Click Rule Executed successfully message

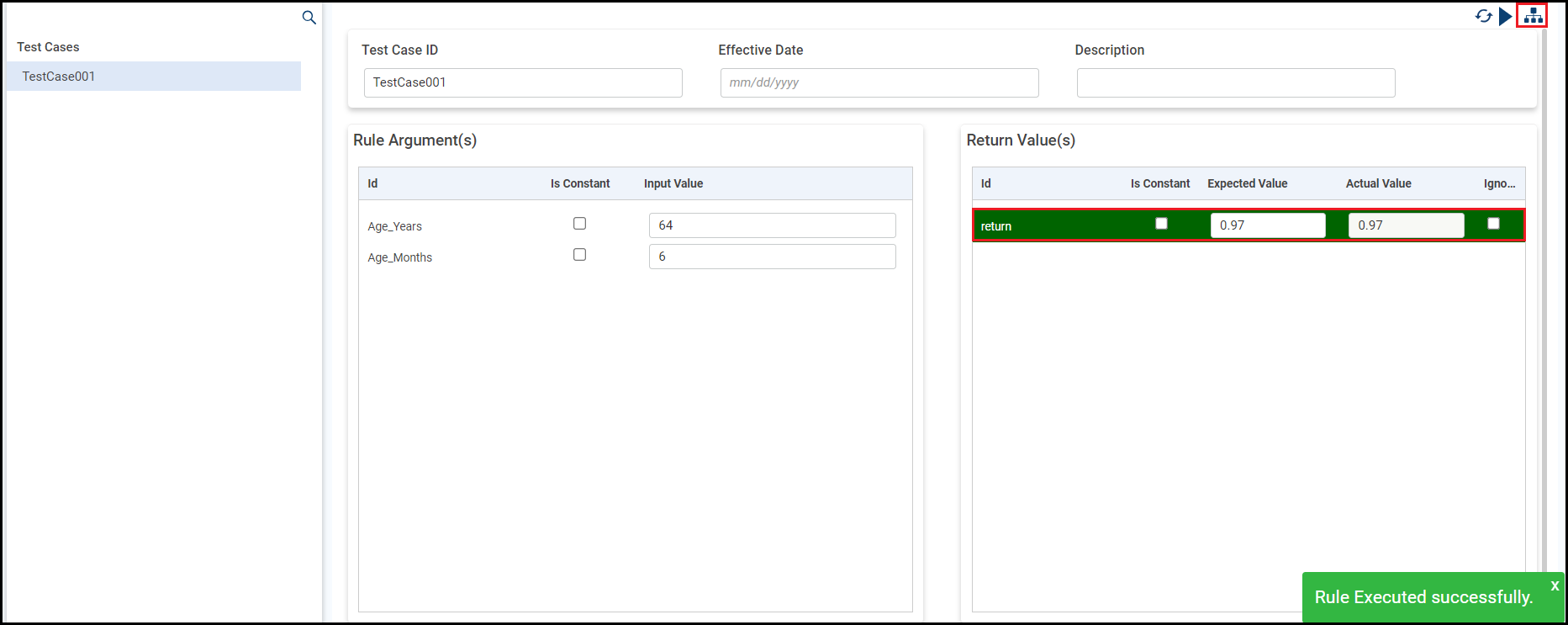(x=1424, y=597)
